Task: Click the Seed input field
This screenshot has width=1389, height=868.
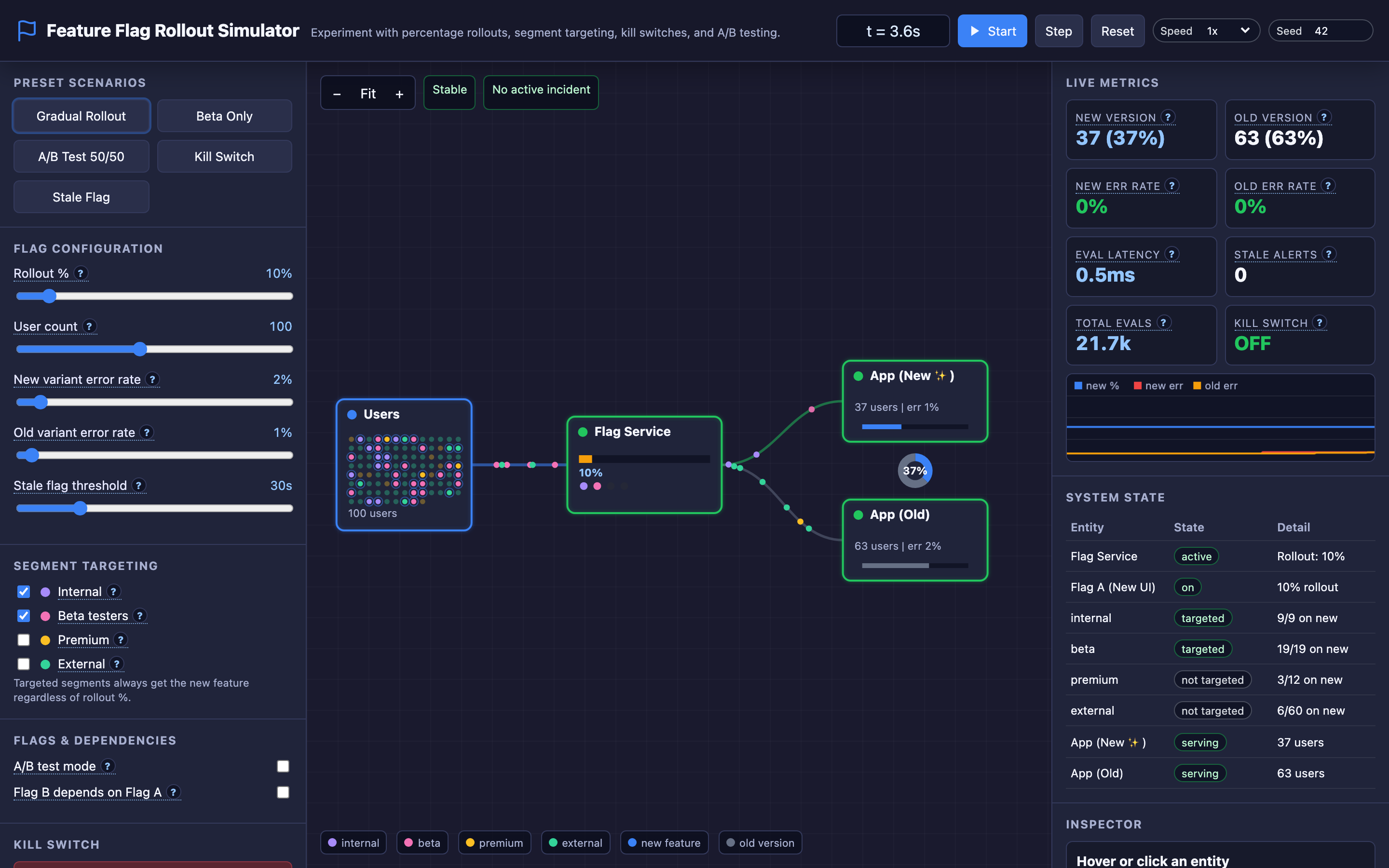Action: pyautogui.click(x=1340, y=31)
